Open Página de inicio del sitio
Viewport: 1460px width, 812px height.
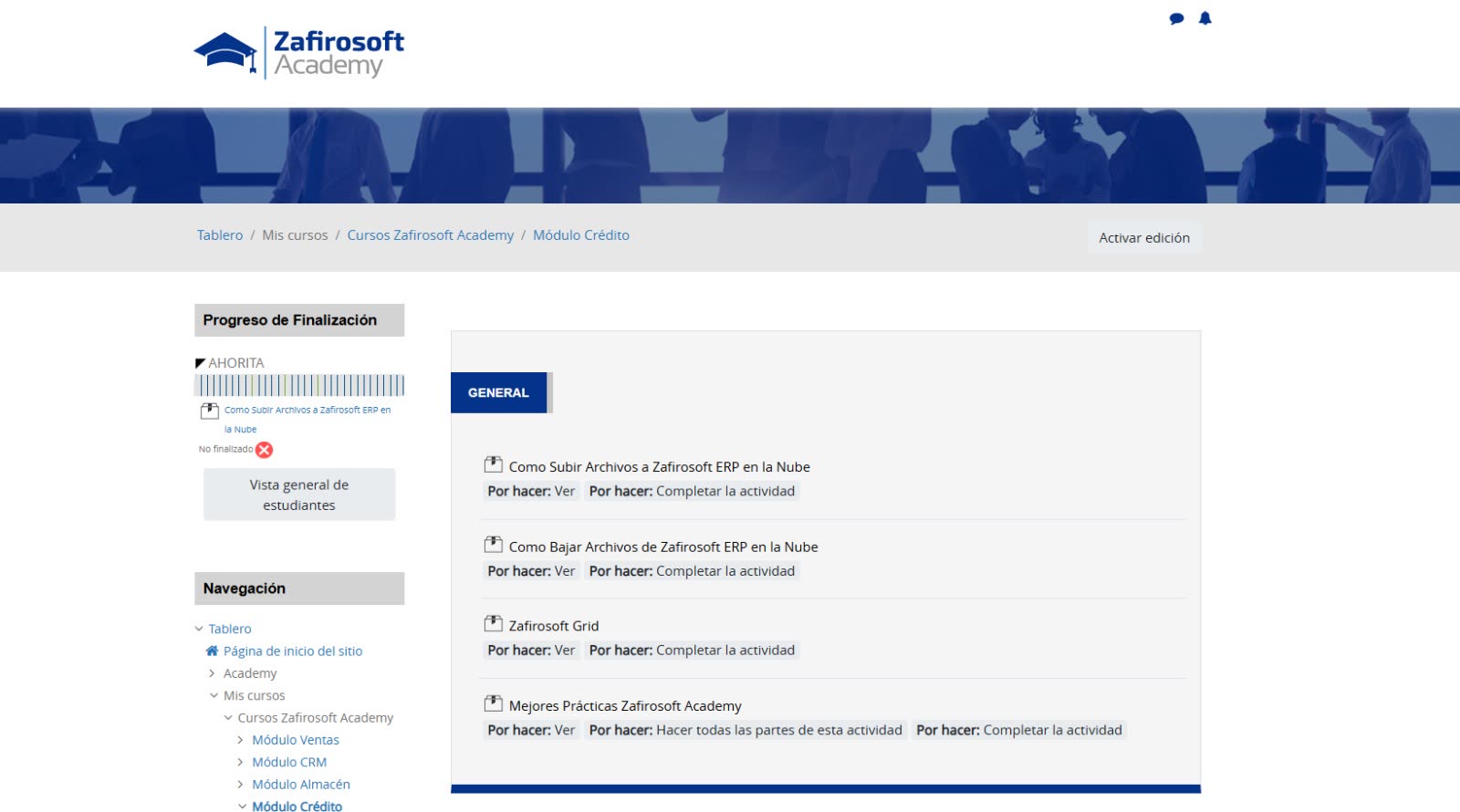point(293,651)
